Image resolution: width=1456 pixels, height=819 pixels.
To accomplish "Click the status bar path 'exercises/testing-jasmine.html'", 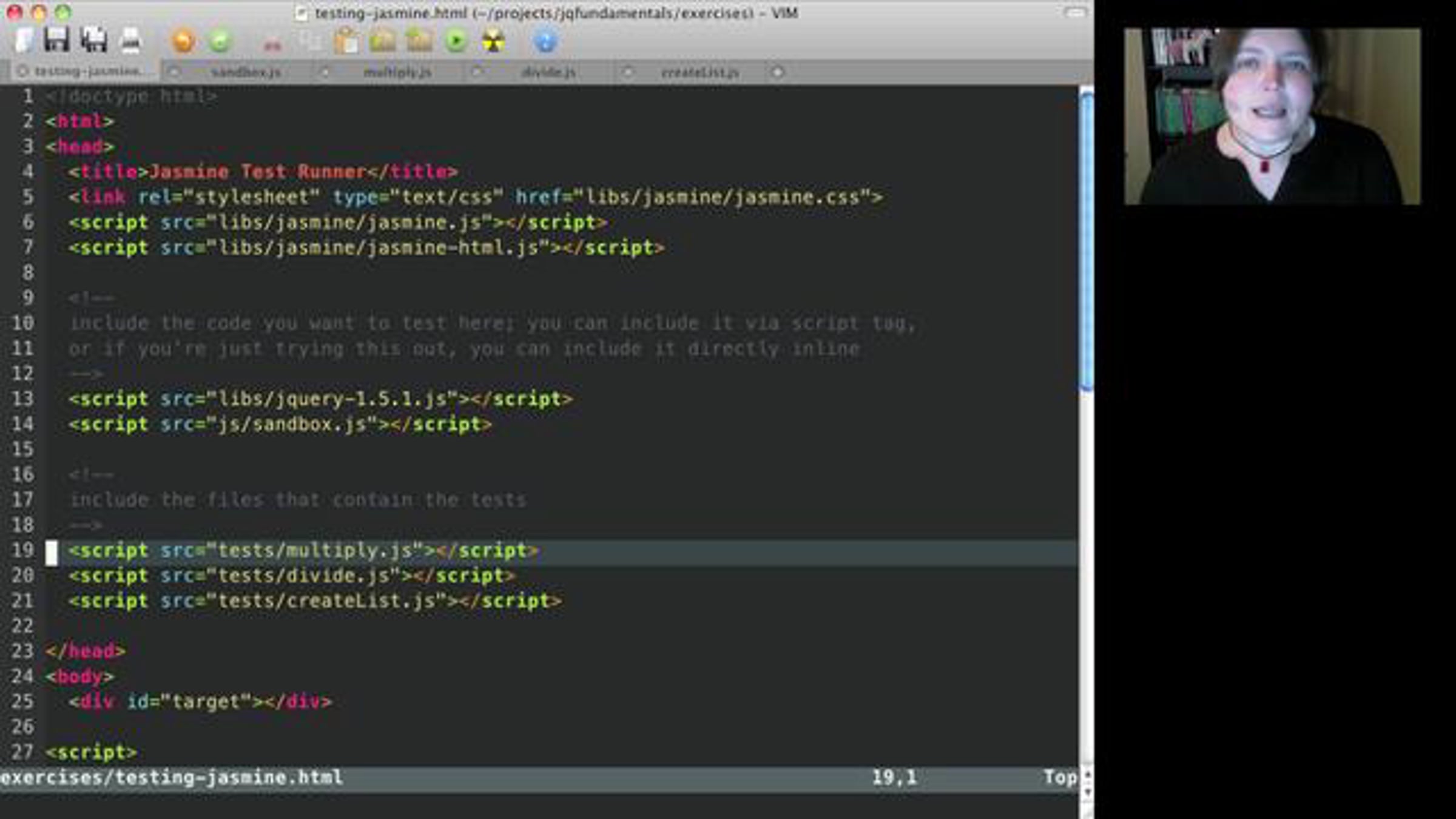I will pos(172,777).
